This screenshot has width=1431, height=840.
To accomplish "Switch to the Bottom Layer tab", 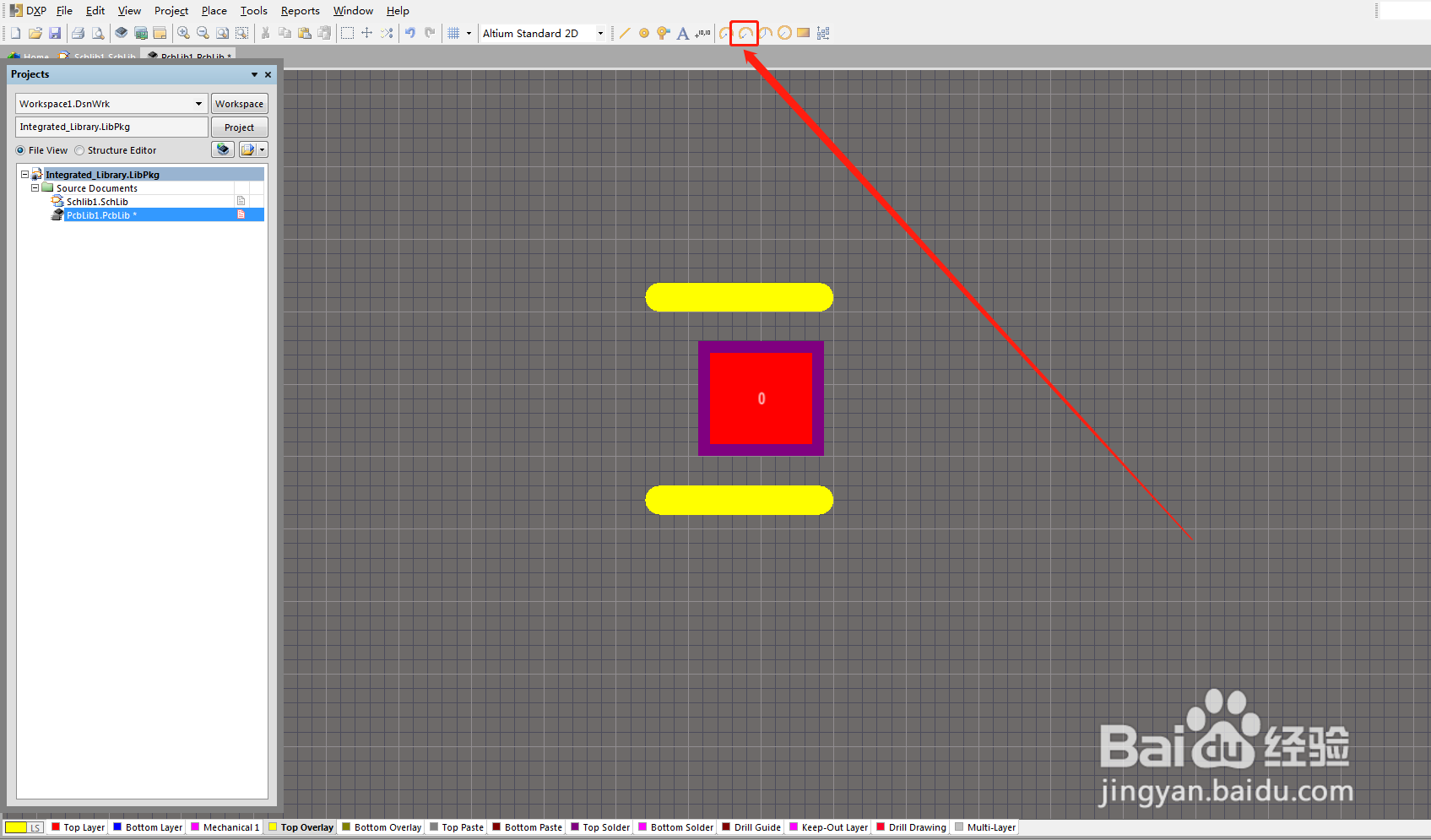I will click(x=148, y=827).
